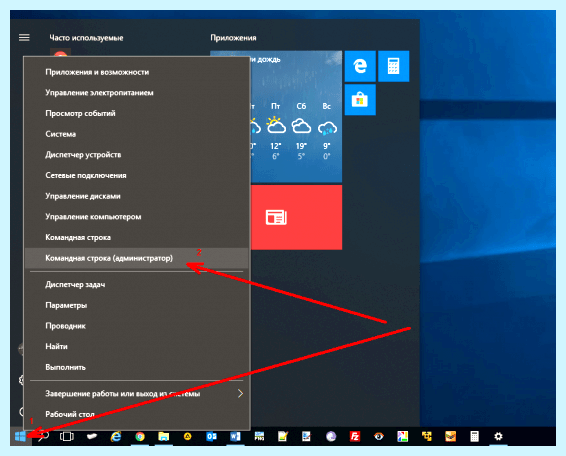
Task: Open Settings gear on the taskbar
Action: [x=498, y=437]
